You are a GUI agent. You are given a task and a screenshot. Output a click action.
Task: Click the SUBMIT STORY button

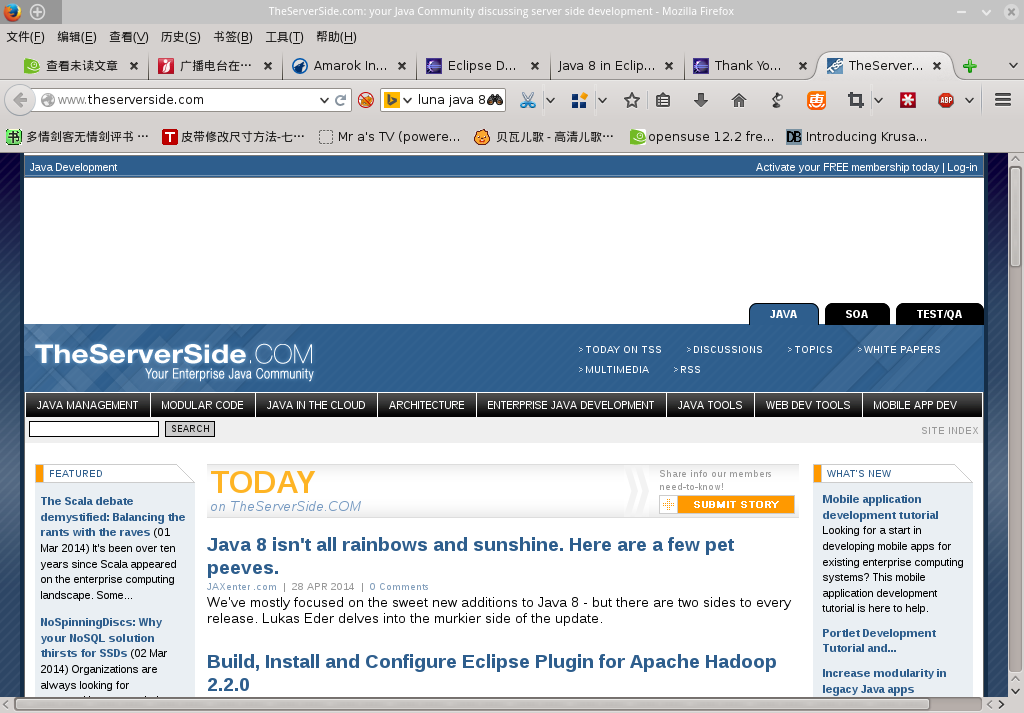(x=736, y=505)
